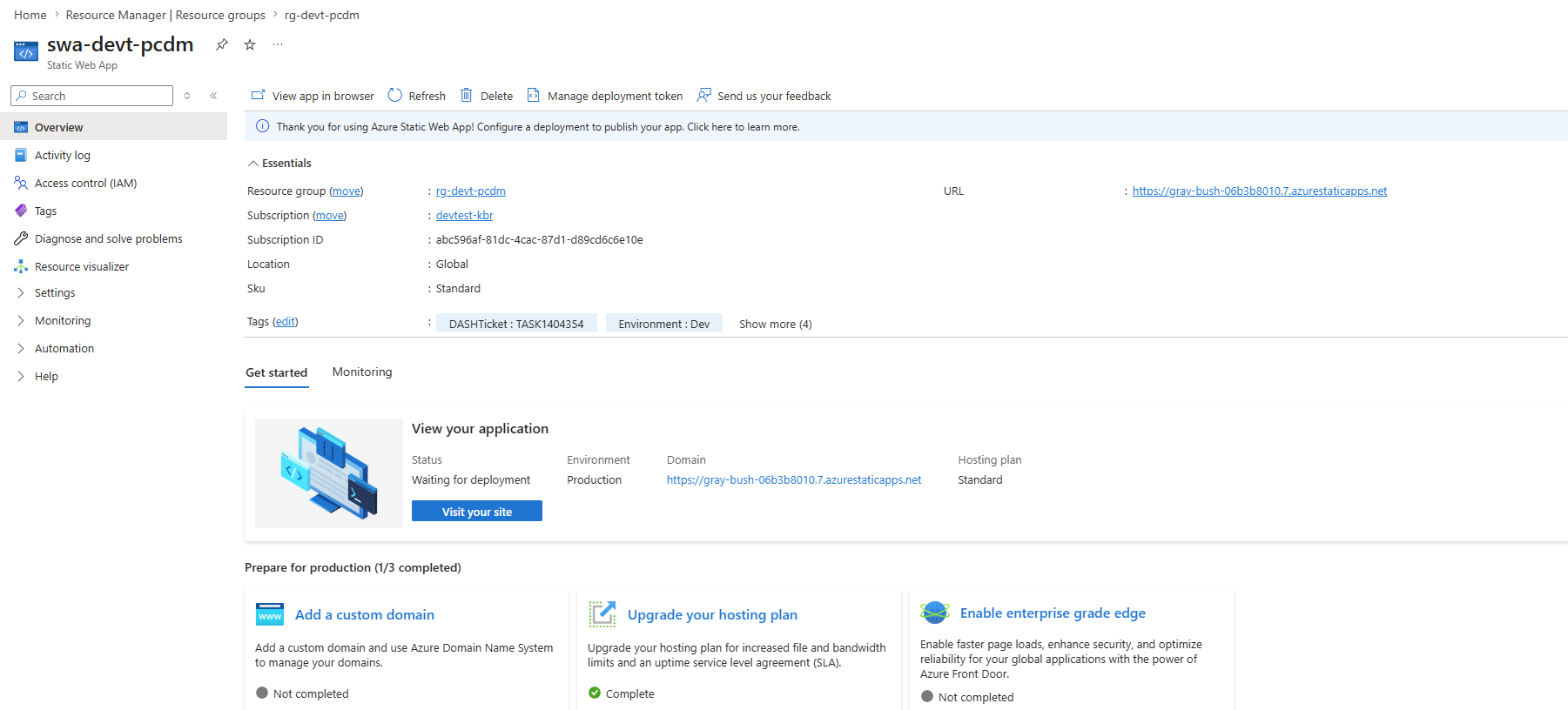This screenshot has width=1568, height=710.
Task: Click Send us your feedback label
Action: 774,96
